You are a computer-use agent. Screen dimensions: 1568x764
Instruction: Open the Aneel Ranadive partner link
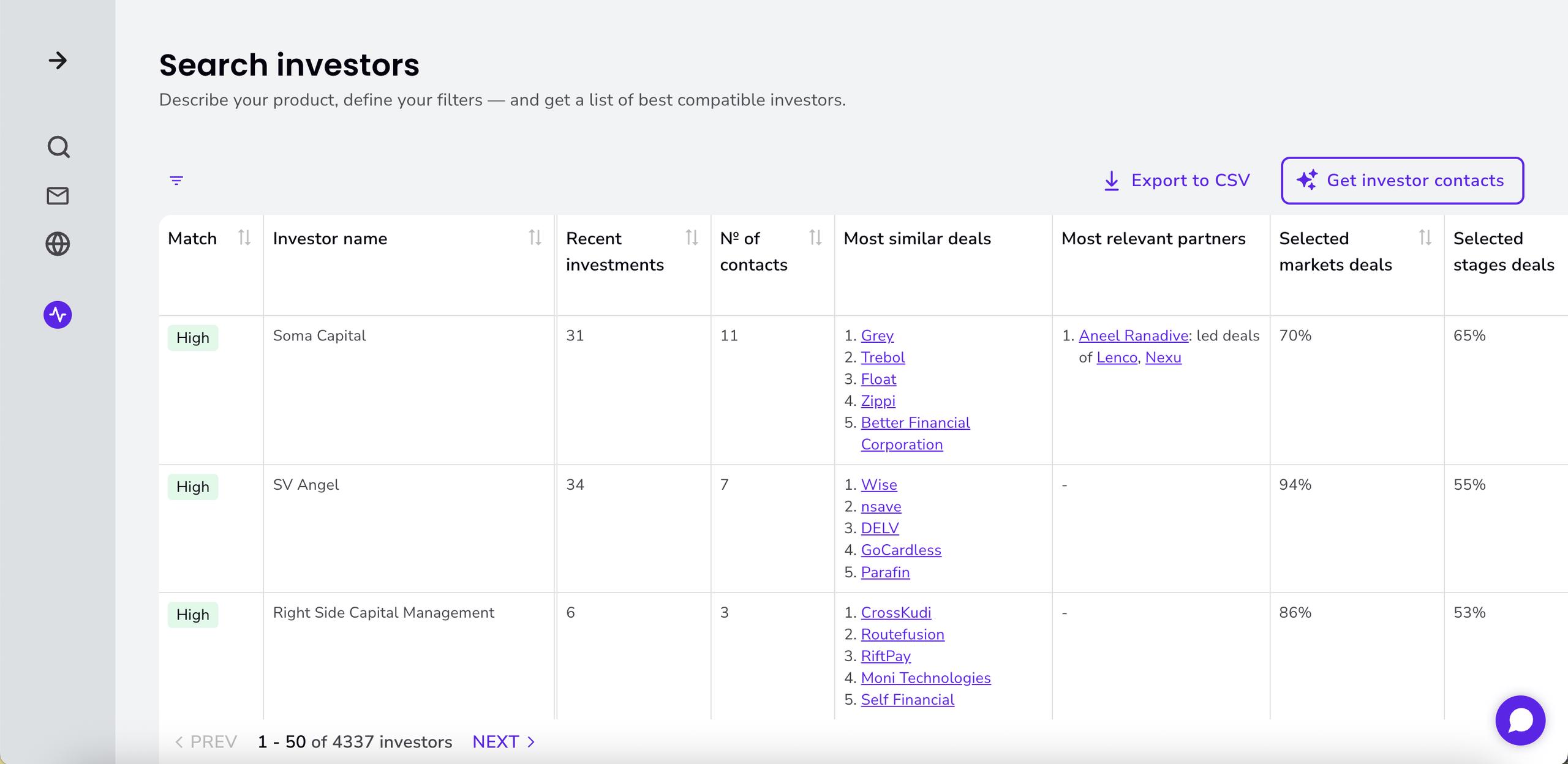coord(1133,335)
